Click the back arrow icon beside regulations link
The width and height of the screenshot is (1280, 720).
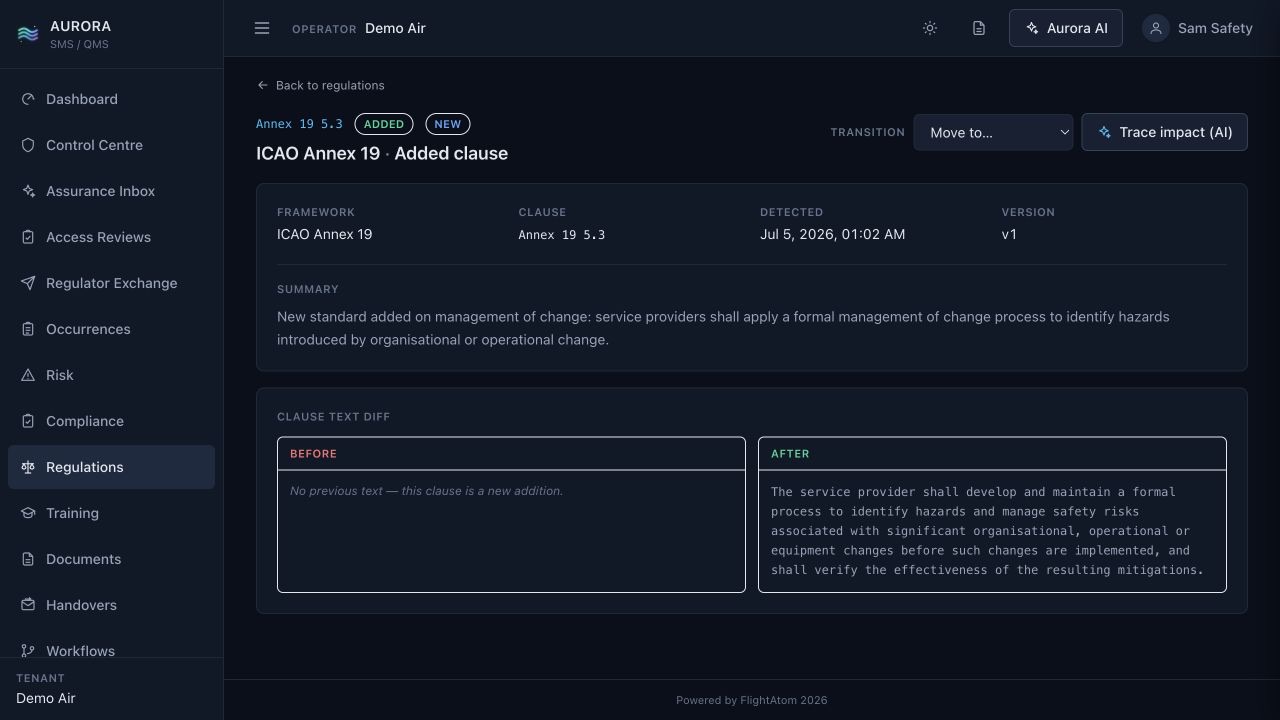tap(262, 85)
